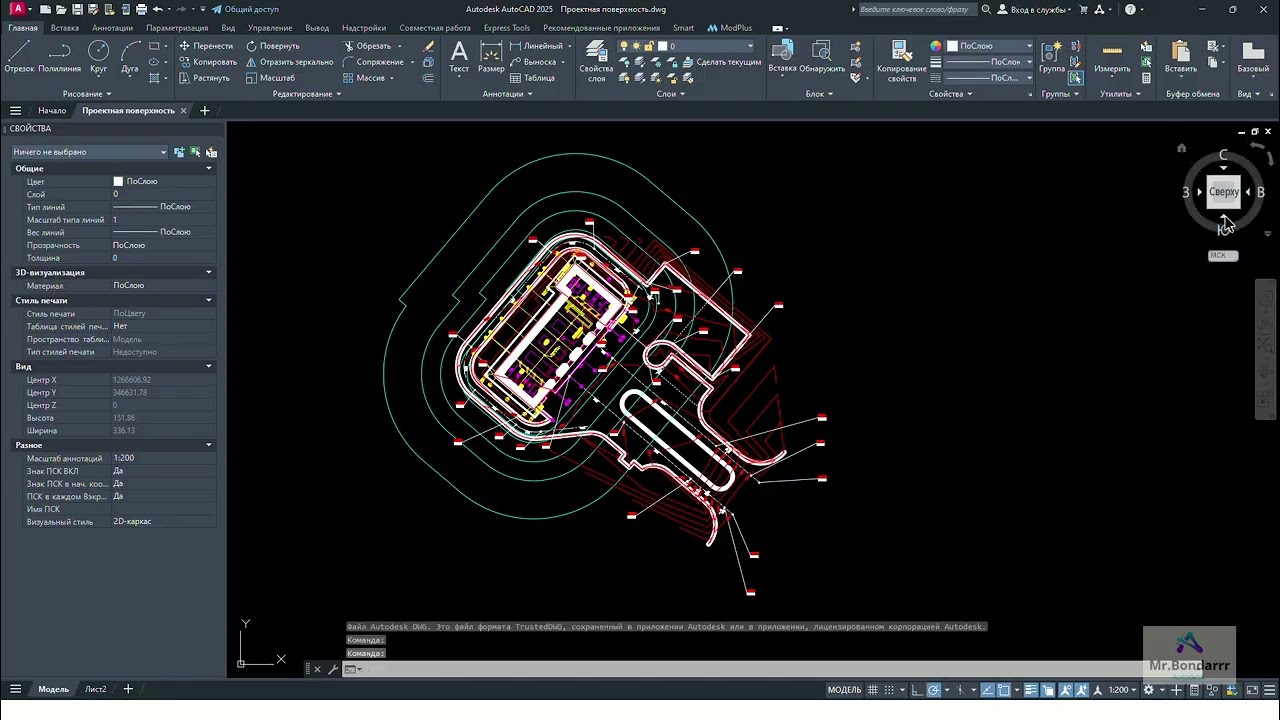Open the object color wheel in Свойства
Image resolution: width=1280 pixels, height=720 pixels.
point(935,46)
